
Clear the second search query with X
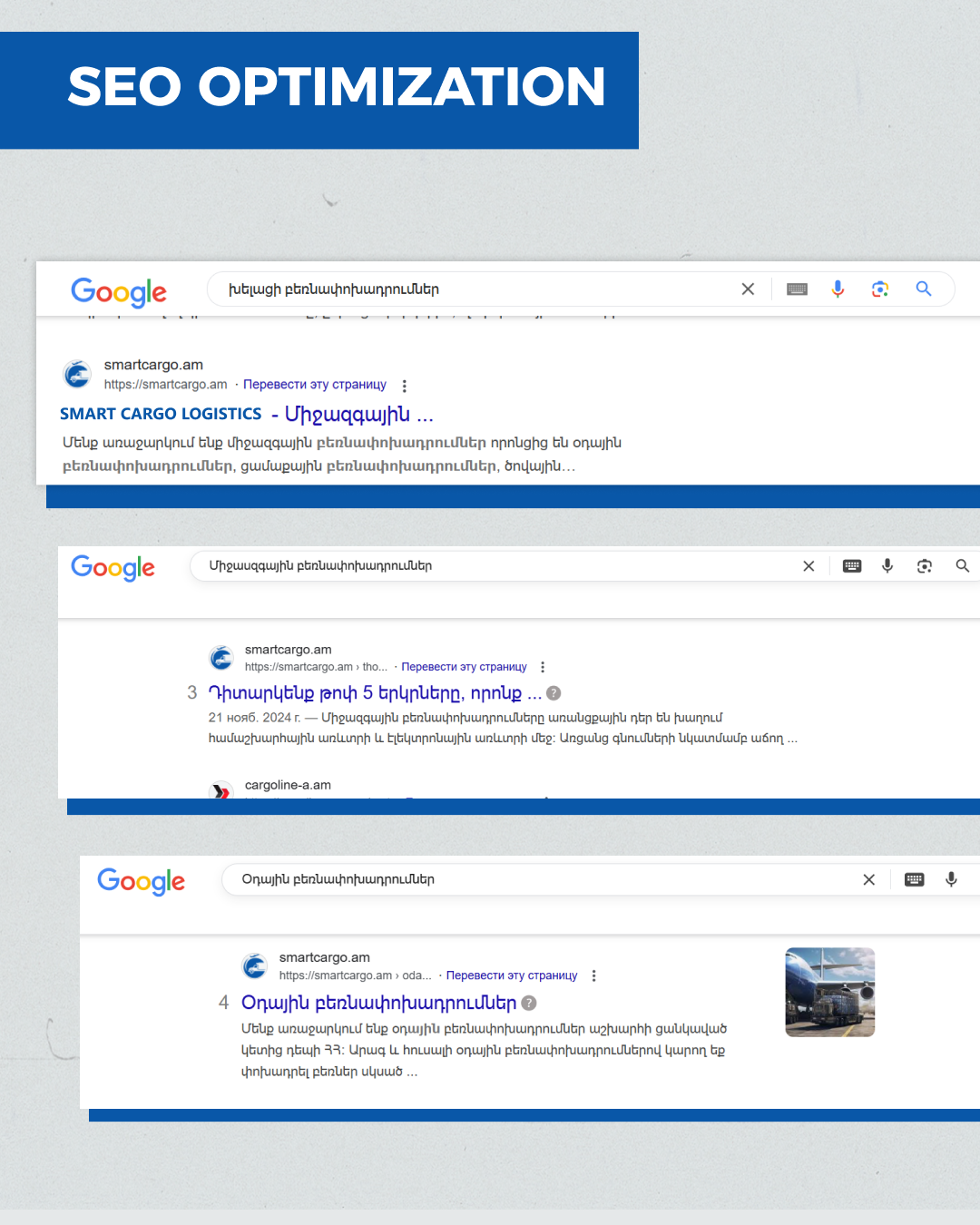[808, 566]
